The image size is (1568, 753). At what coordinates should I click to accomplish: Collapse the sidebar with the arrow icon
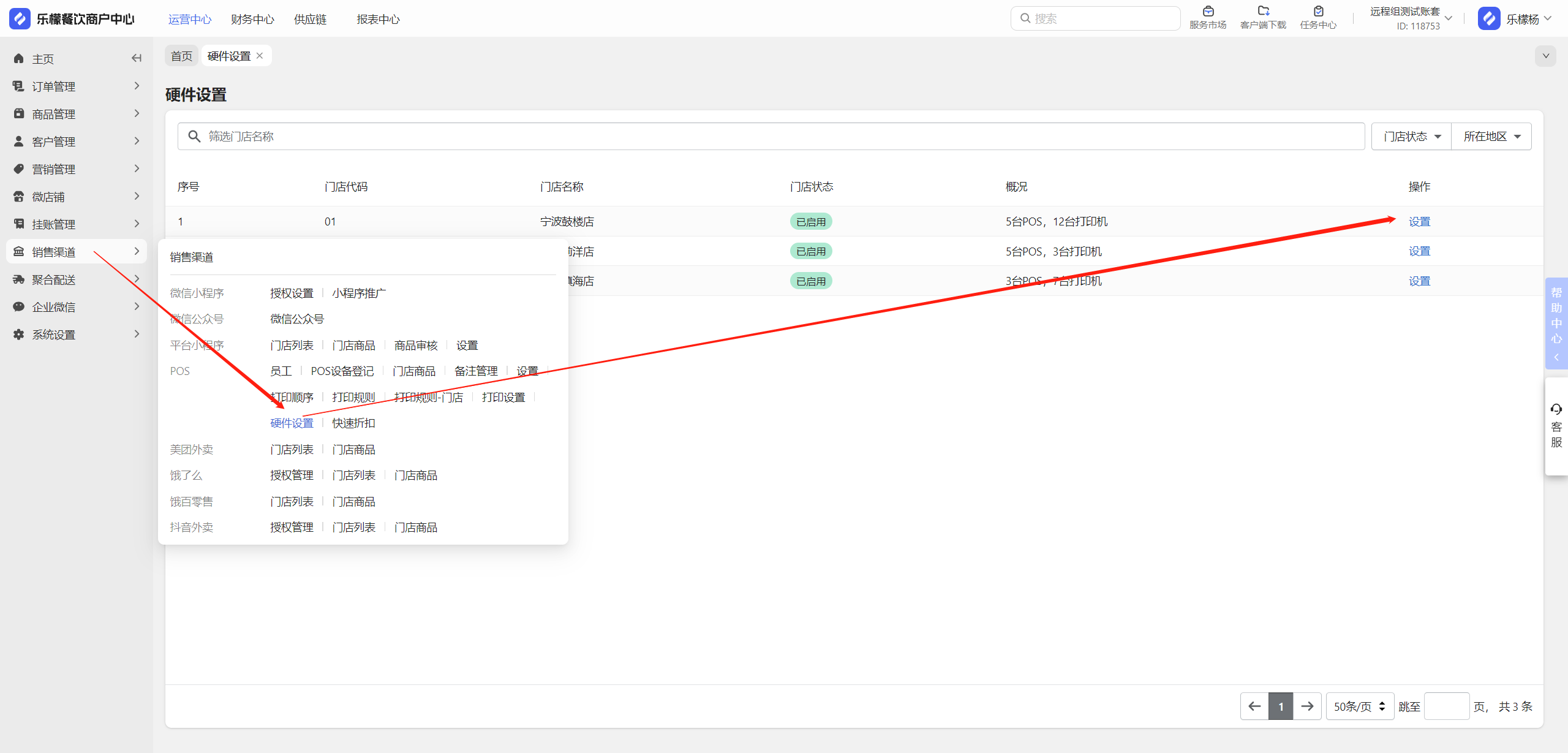137,58
